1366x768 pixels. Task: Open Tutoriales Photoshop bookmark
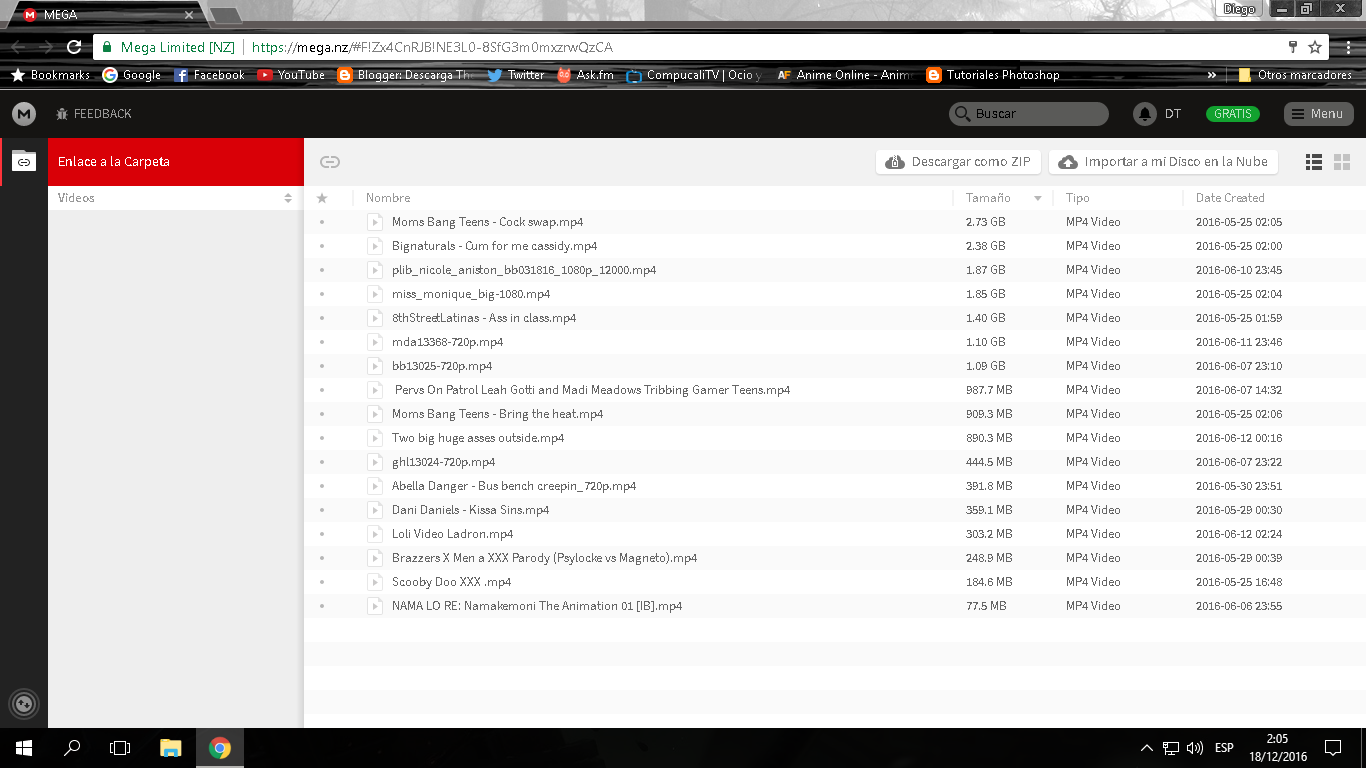point(992,75)
